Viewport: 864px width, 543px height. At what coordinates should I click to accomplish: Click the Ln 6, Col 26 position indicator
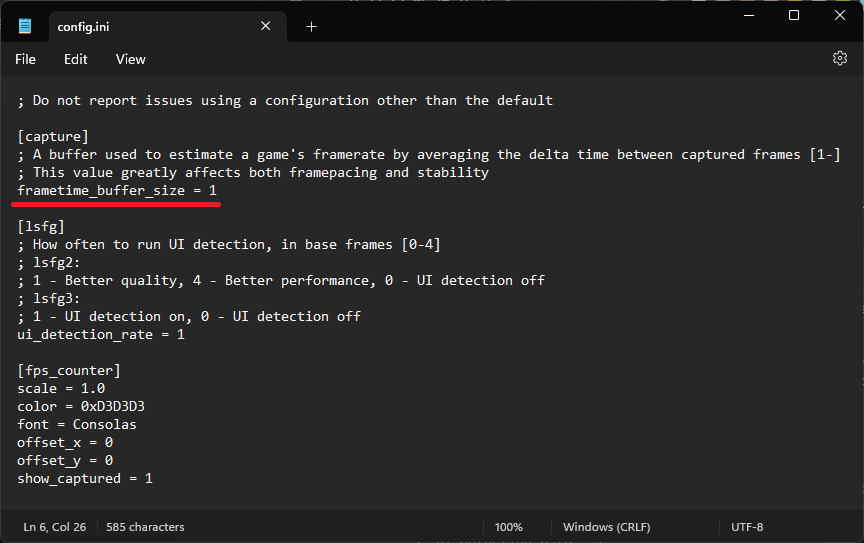pos(54,527)
